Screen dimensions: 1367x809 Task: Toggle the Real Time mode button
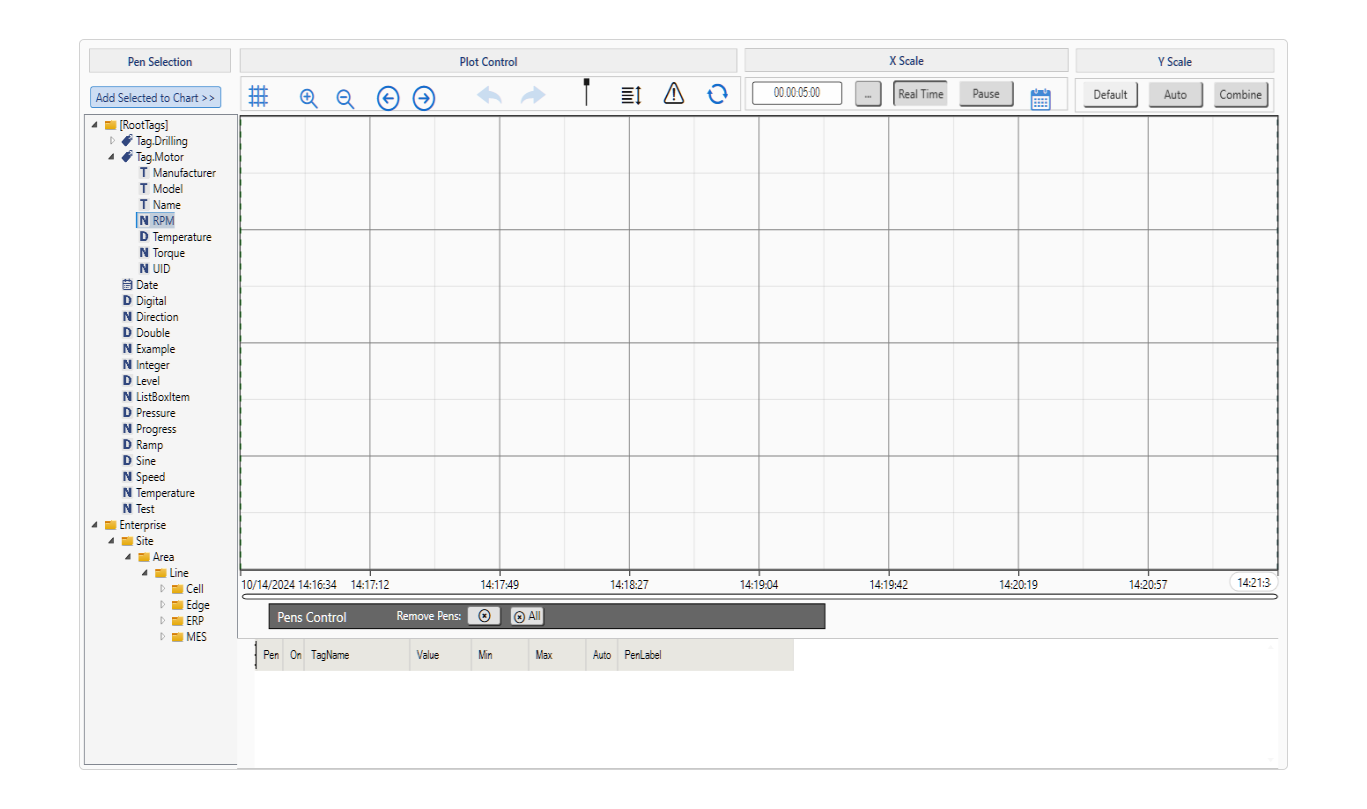click(920, 94)
